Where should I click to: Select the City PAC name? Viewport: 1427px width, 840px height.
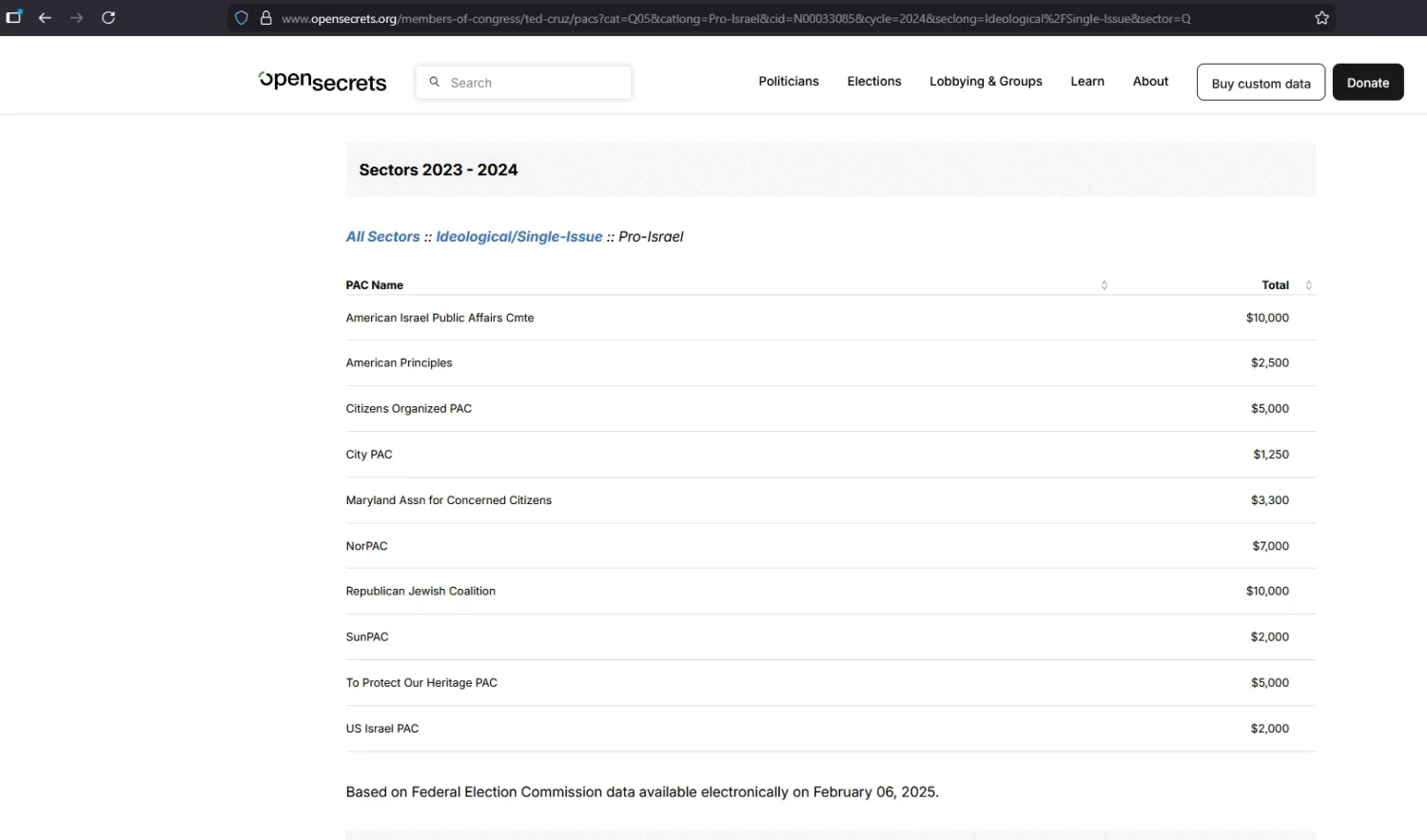click(369, 455)
